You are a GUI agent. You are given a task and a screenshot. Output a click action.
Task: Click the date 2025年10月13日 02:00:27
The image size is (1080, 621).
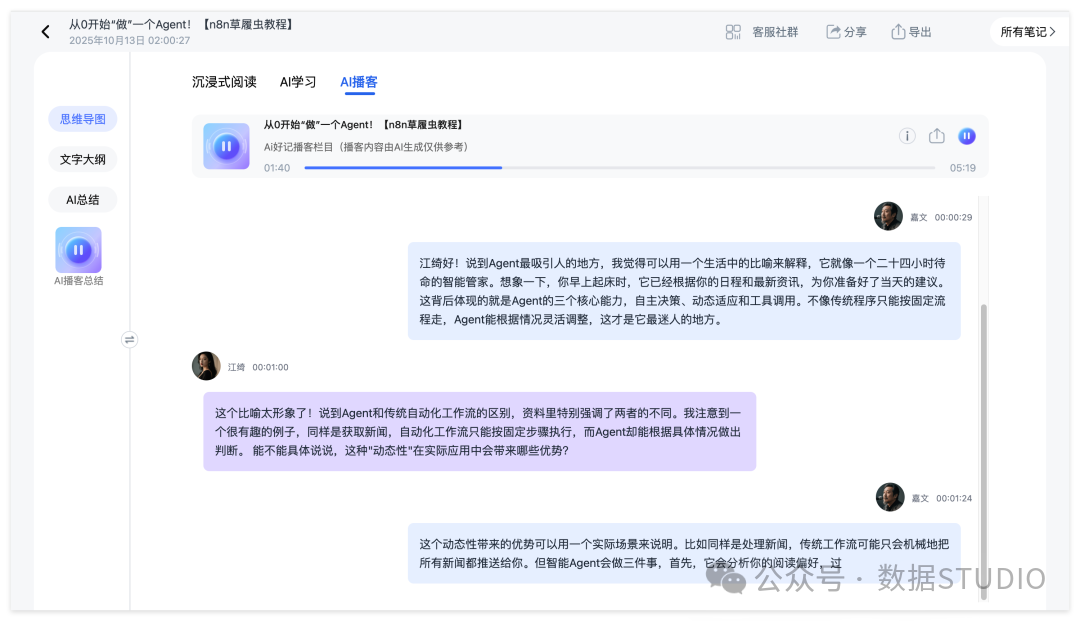(129, 41)
